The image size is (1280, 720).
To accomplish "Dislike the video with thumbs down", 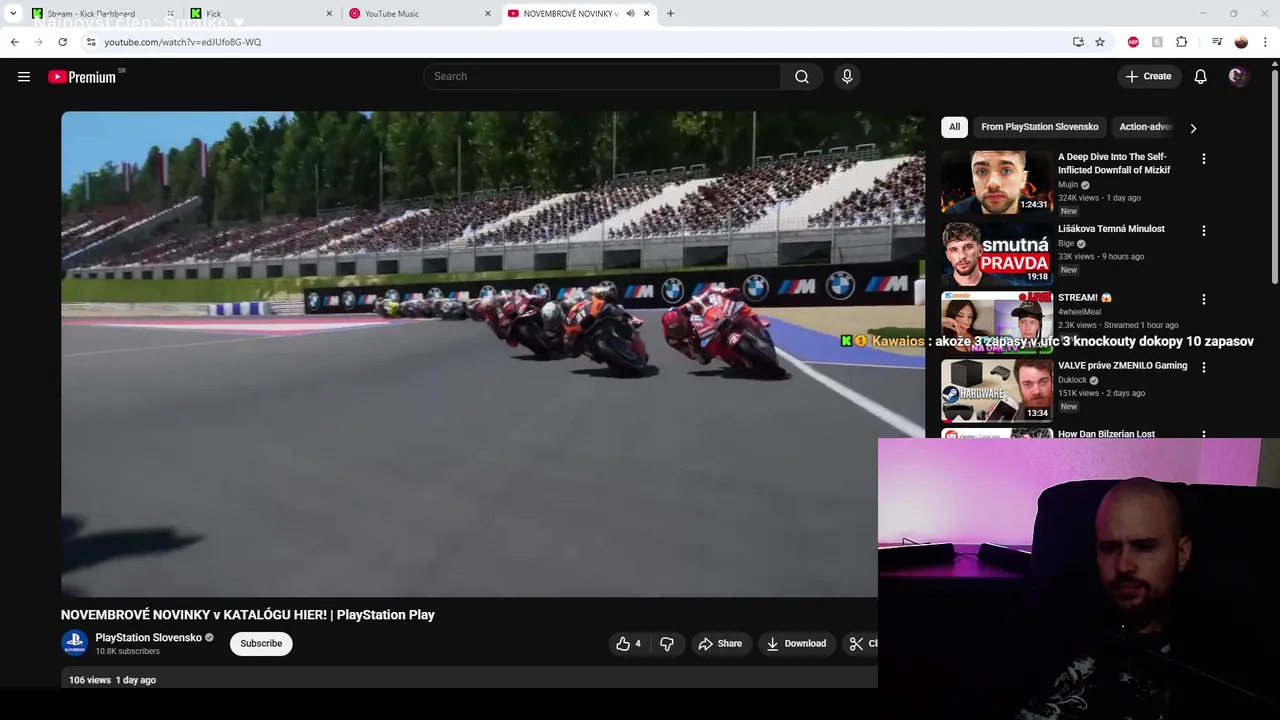I will point(667,644).
